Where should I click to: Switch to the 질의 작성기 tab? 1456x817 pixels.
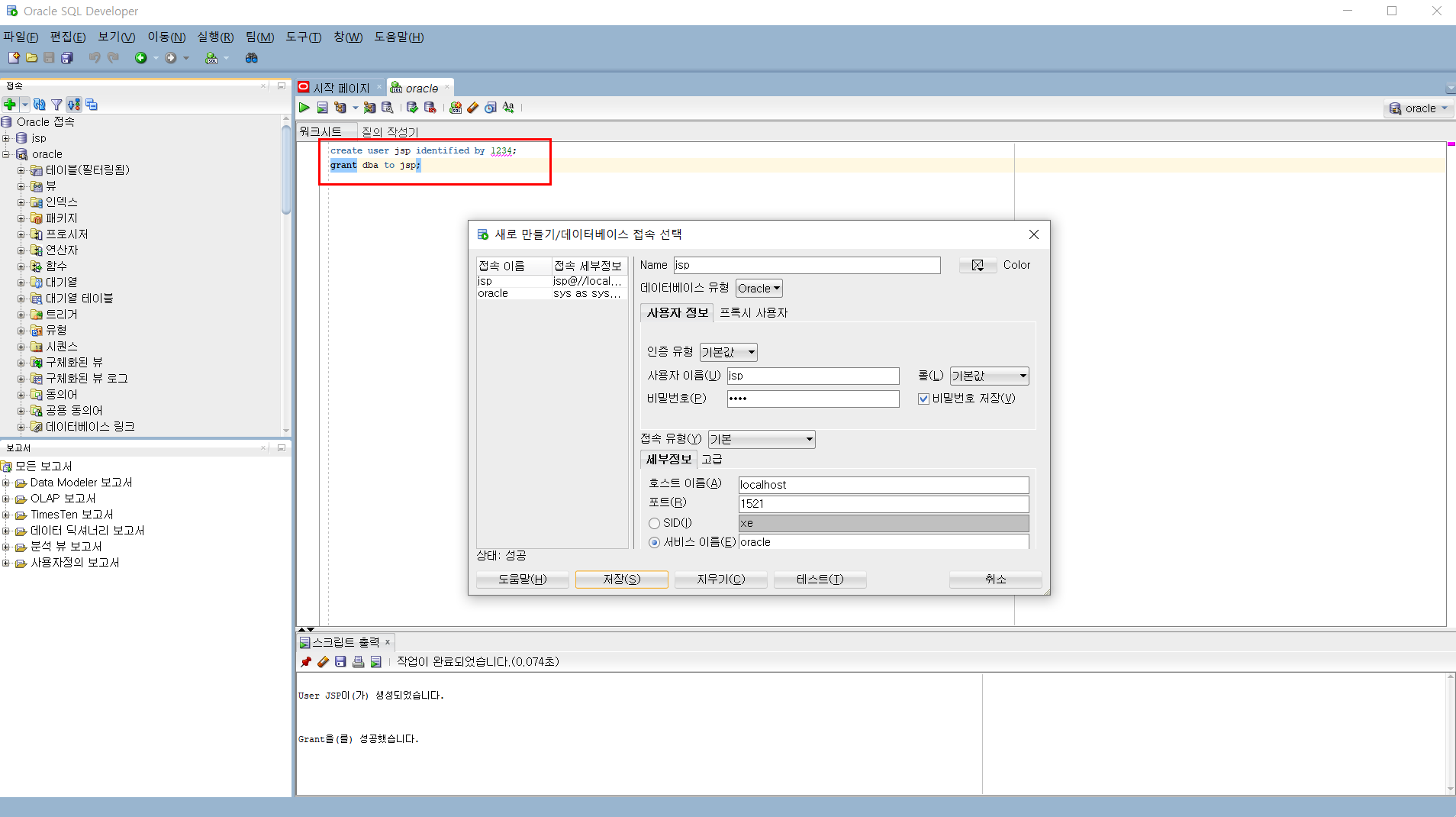pos(390,132)
